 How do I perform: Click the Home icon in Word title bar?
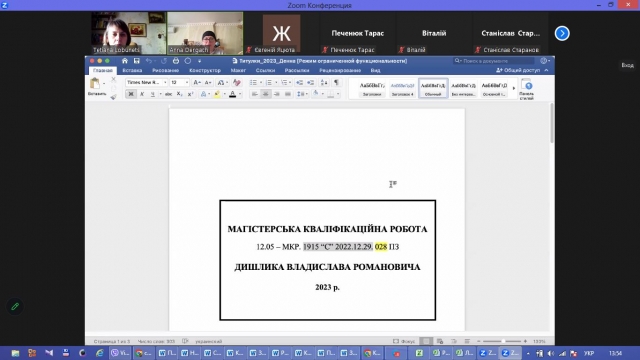(x=124, y=61)
